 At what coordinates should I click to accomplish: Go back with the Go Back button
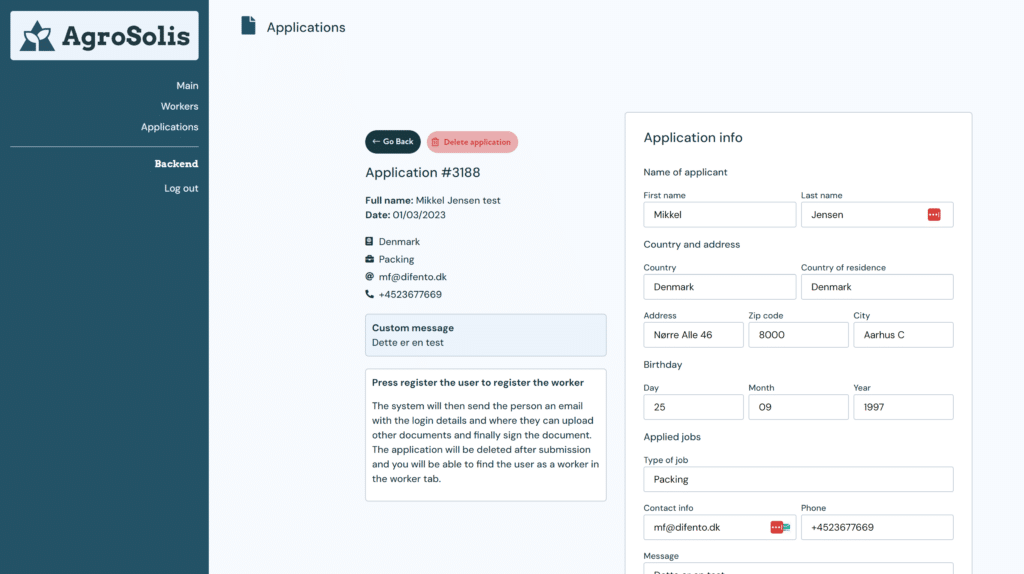(392, 142)
